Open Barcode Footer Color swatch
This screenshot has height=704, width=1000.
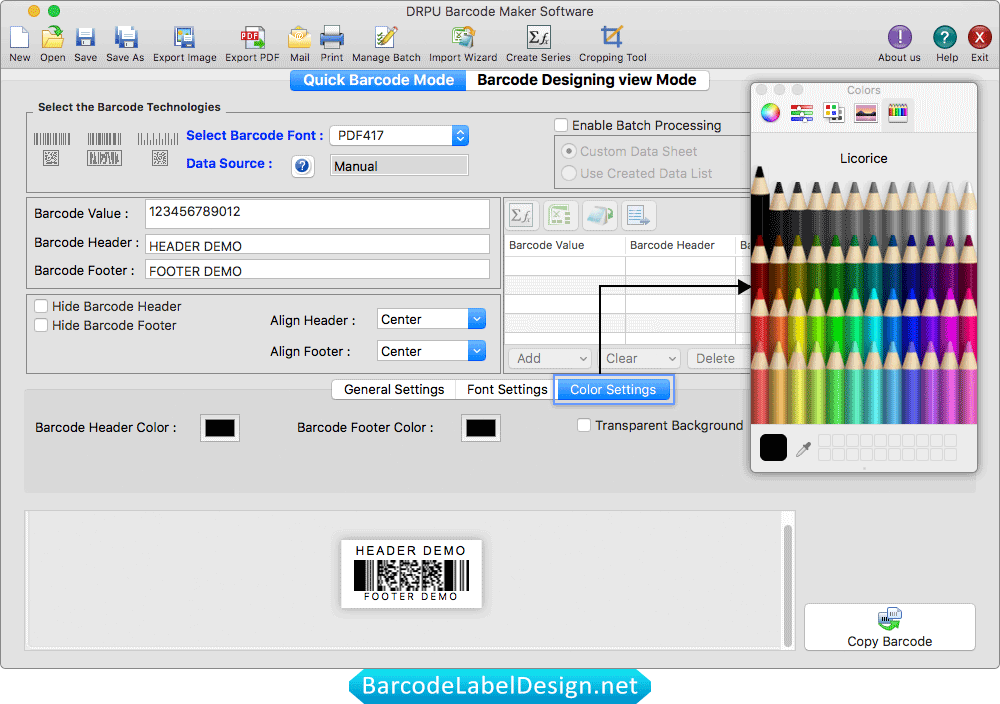(x=481, y=428)
